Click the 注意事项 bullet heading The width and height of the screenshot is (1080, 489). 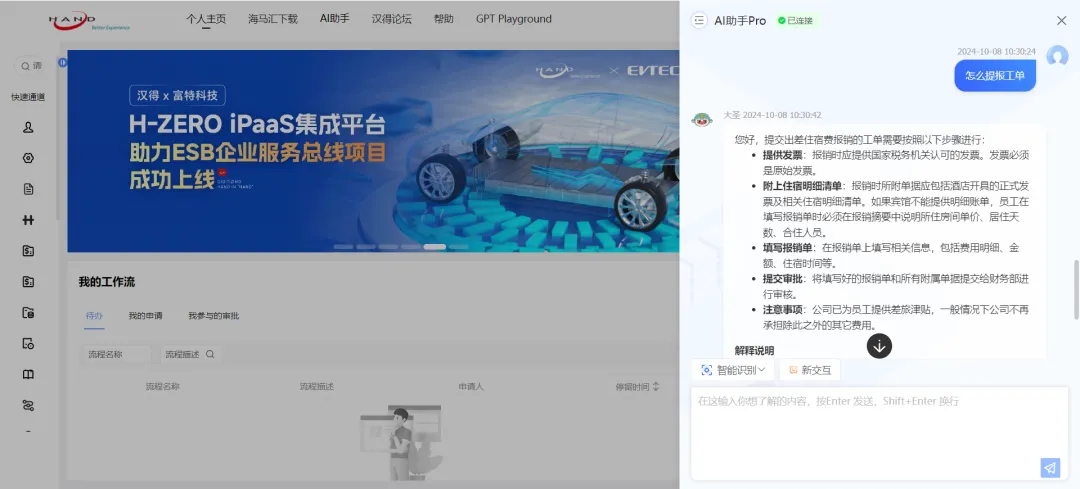coord(782,309)
